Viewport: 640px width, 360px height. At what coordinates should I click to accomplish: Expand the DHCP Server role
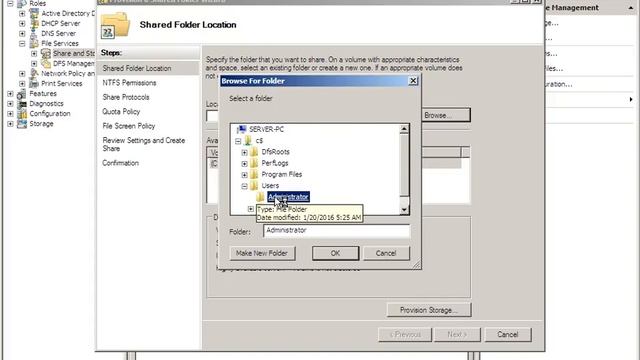point(22,23)
